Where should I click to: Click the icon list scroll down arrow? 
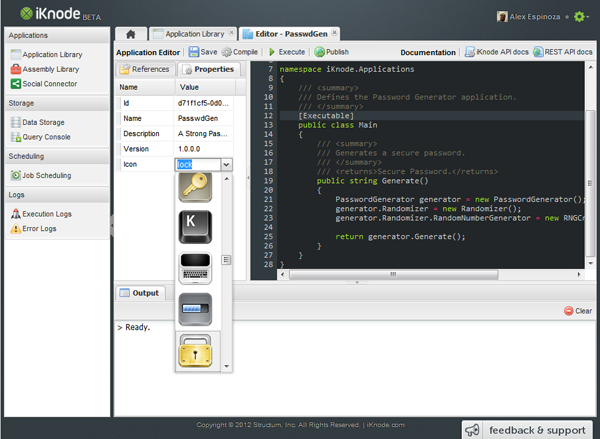pos(227,366)
